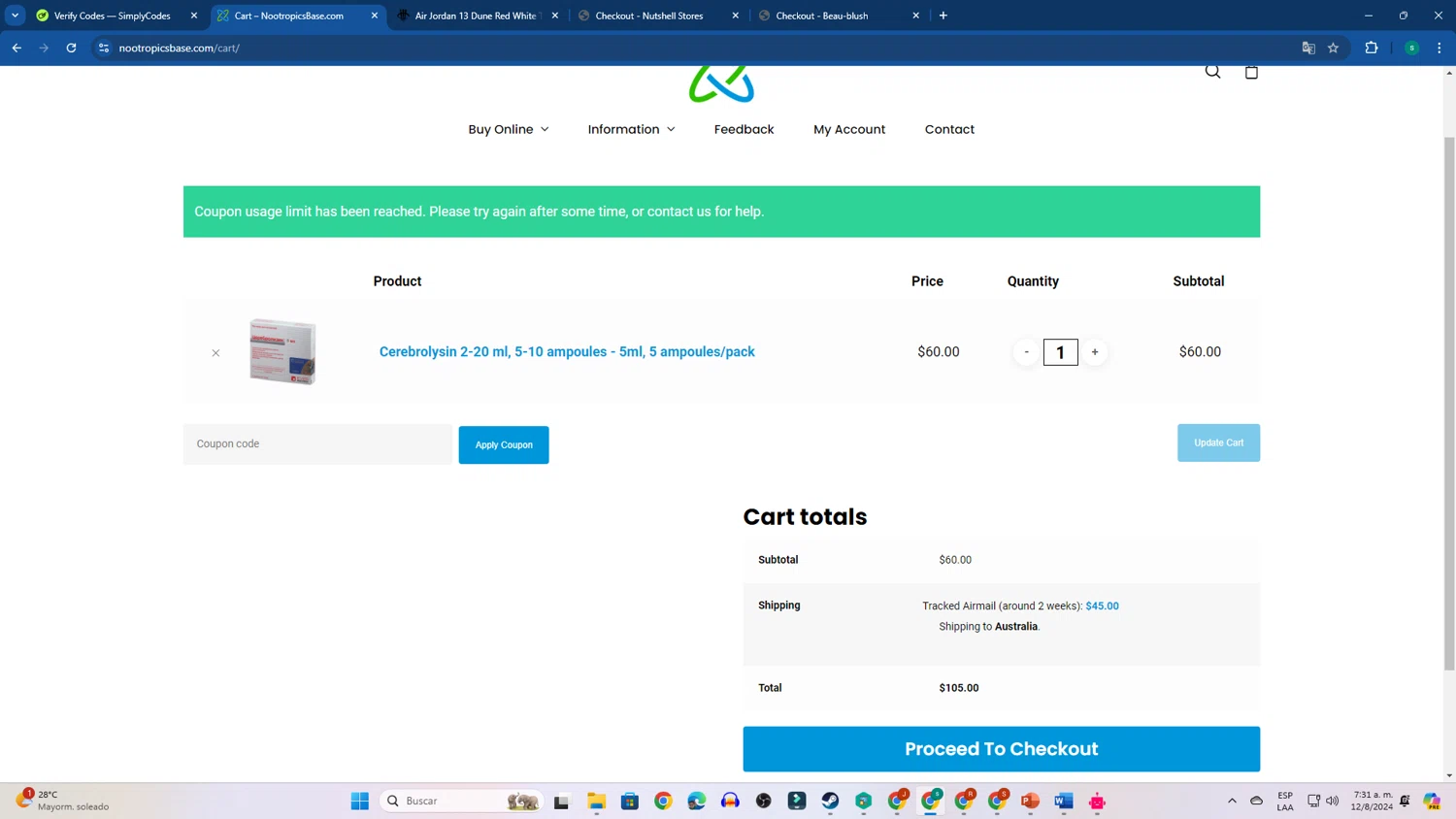Open the Chrome profile avatar
The image size is (1456, 819).
tap(1411, 48)
